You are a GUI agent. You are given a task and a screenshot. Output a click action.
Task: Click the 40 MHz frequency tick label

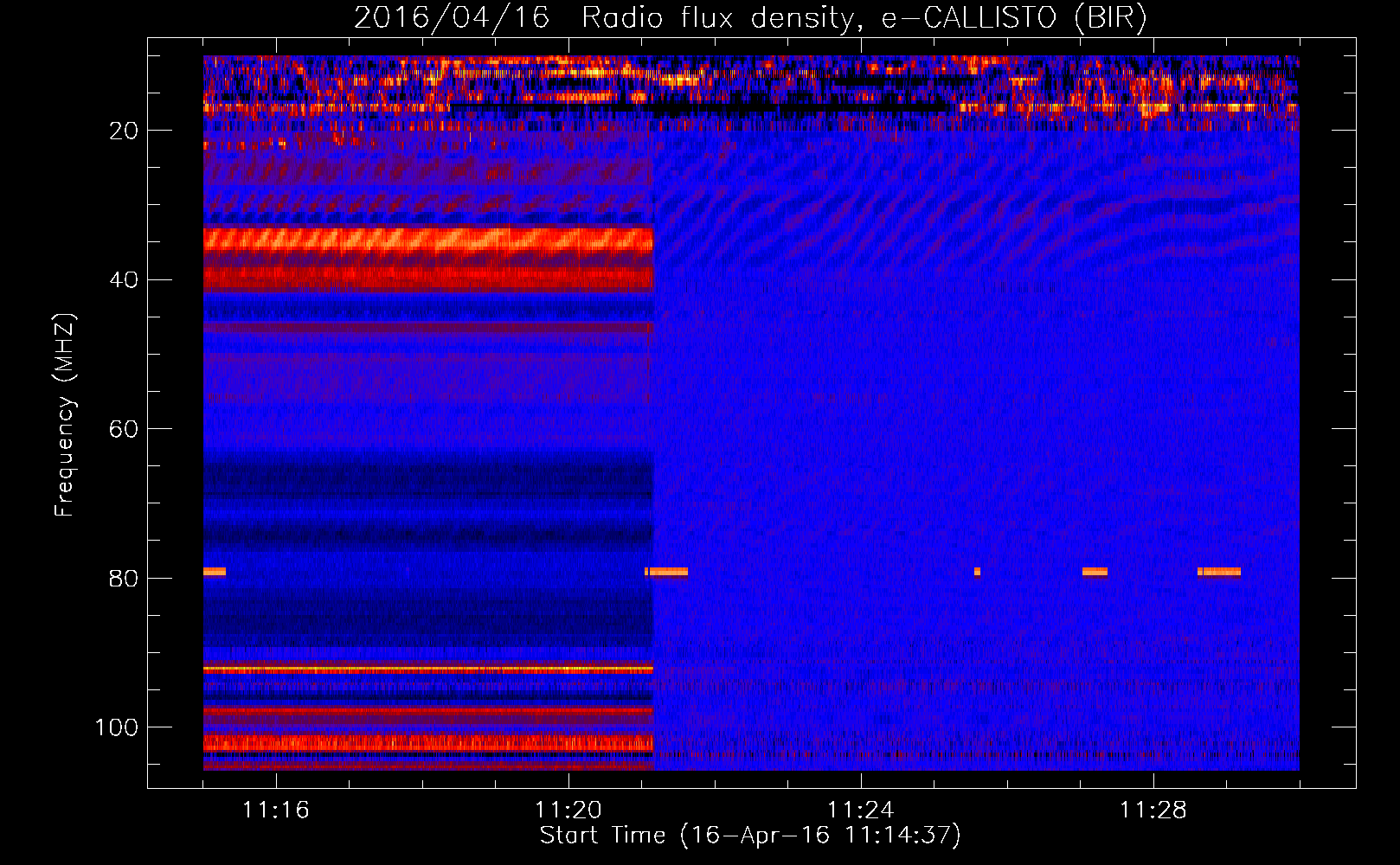coord(124,280)
